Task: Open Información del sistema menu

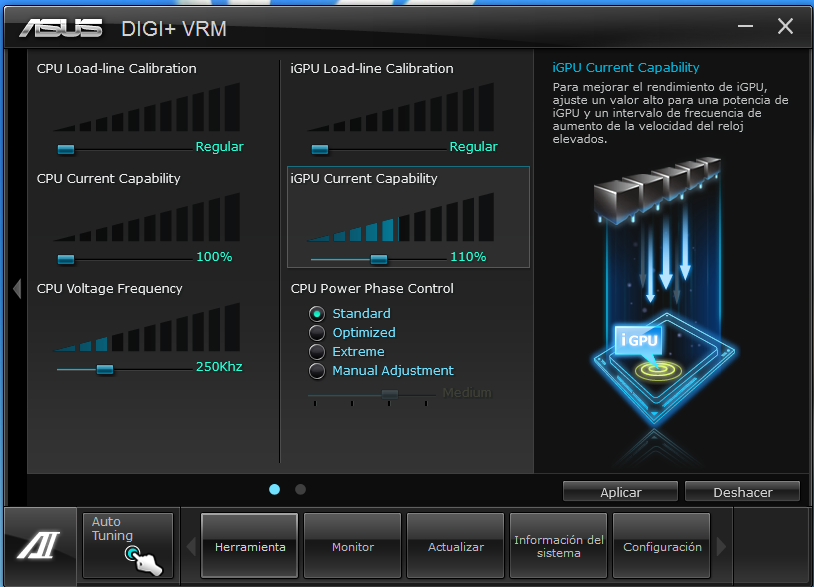Action: point(559,545)
